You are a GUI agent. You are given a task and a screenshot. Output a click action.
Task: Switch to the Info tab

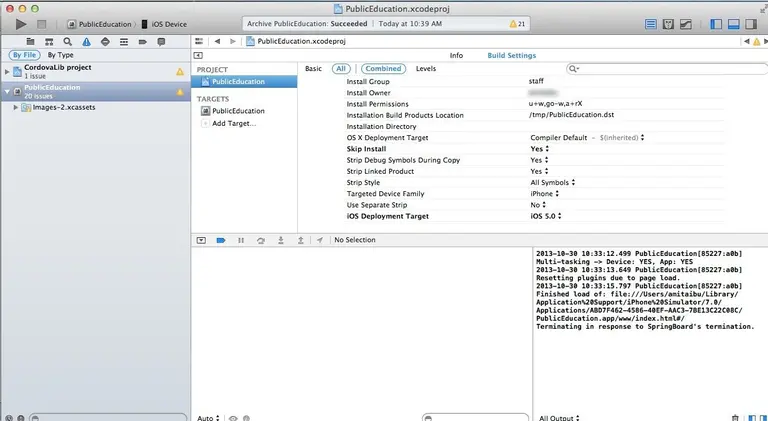click(x=456, y=56)
